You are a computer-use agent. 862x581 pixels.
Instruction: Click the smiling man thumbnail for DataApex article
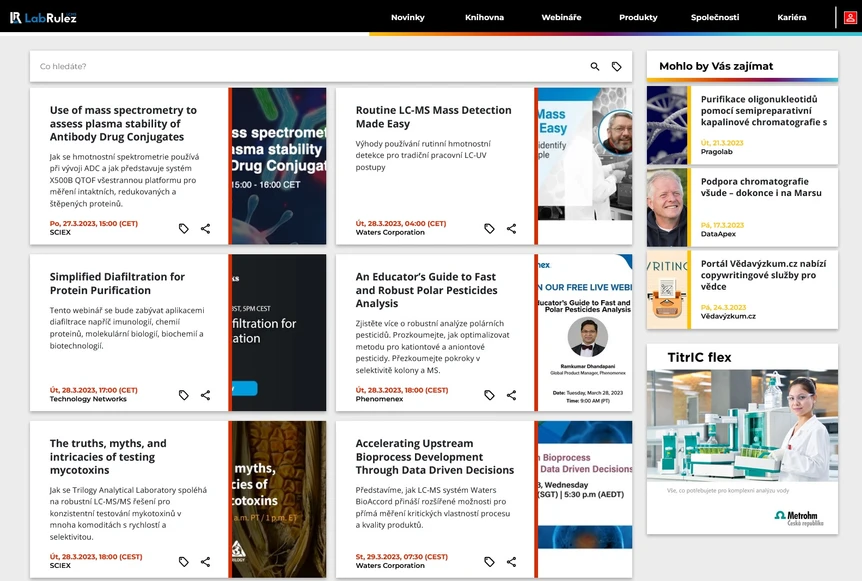(667, 208)
